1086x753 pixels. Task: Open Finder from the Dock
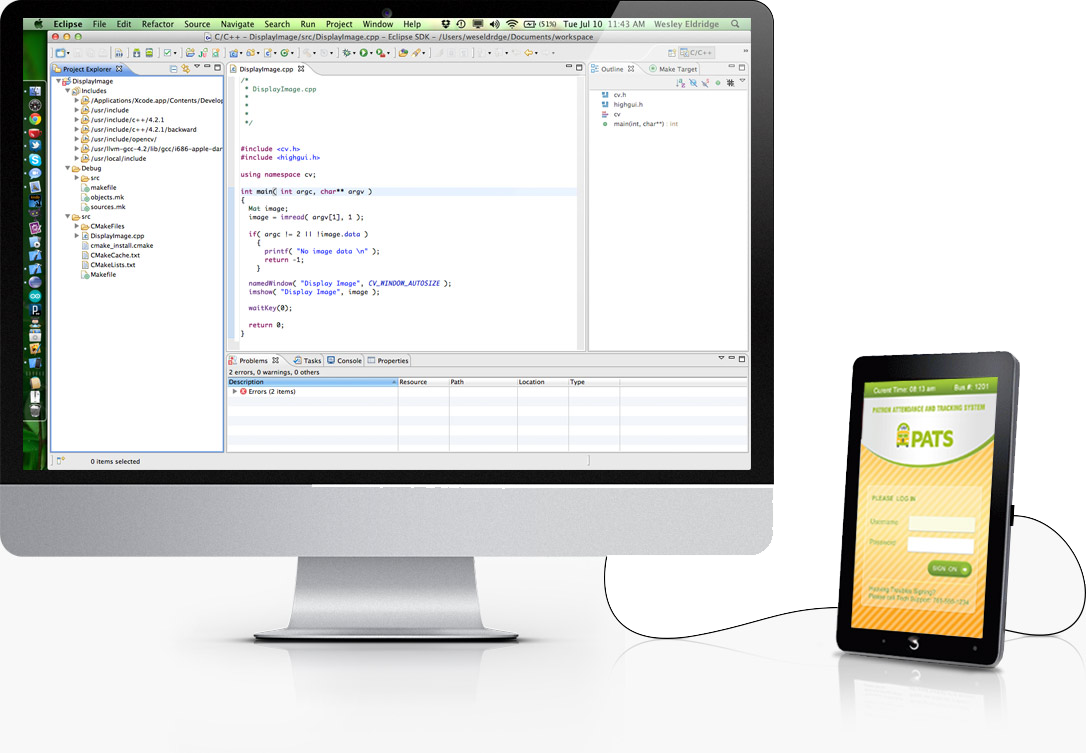click(x=35, y=91)
